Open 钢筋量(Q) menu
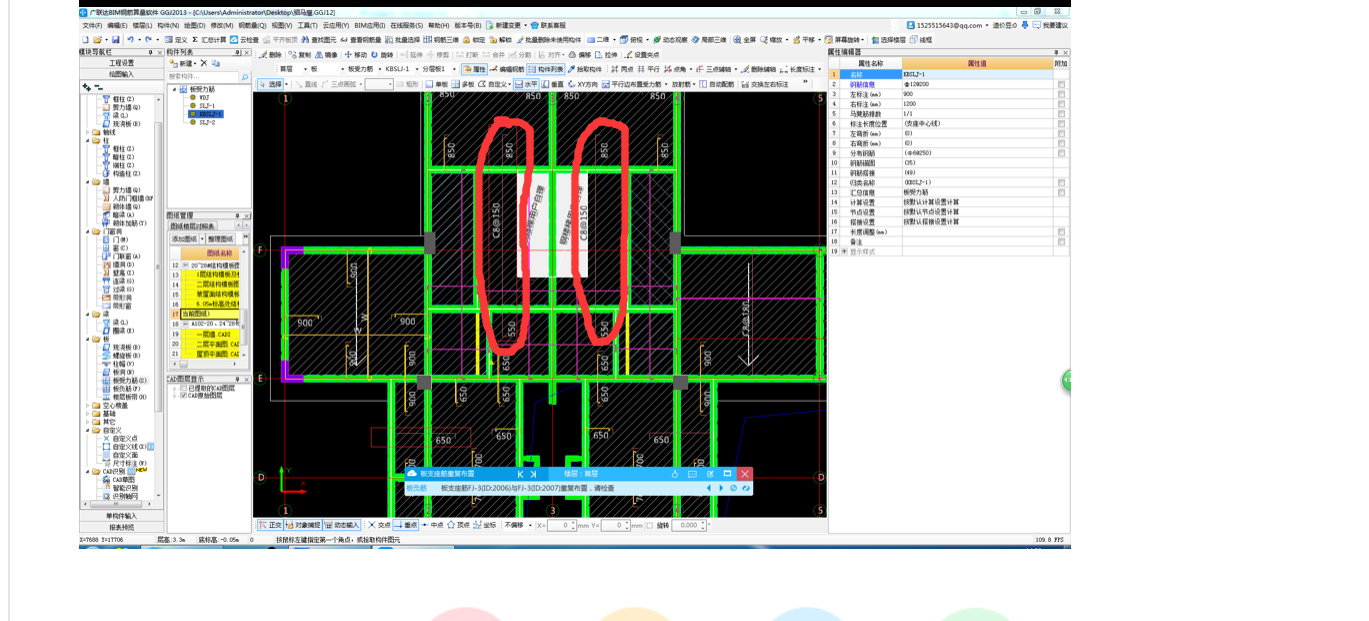The height and width of the screenshot is (621, 1369). tap(253, 25)
